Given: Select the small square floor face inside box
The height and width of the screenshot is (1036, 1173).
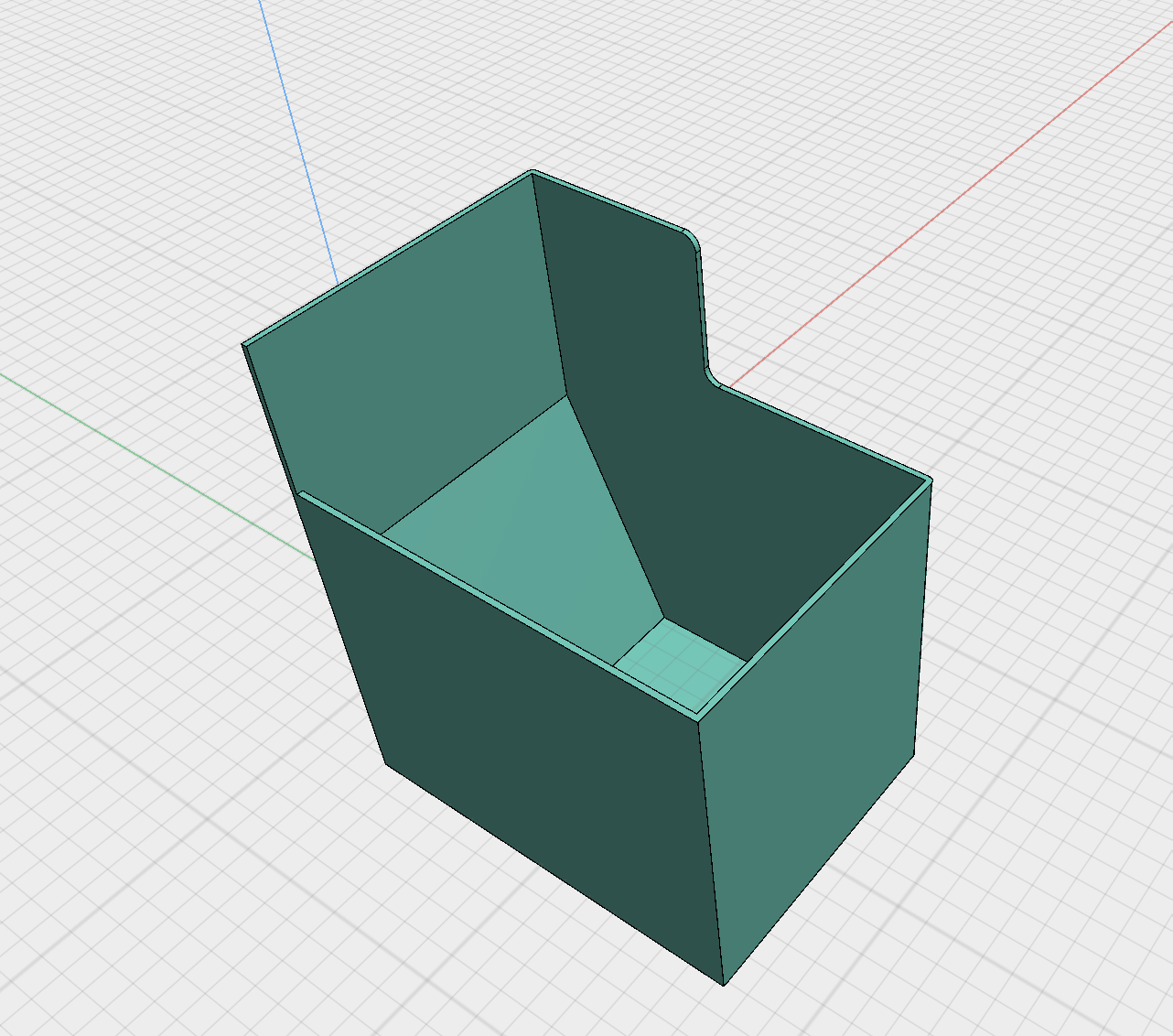Looking at the screenshot, I should 680,662.
